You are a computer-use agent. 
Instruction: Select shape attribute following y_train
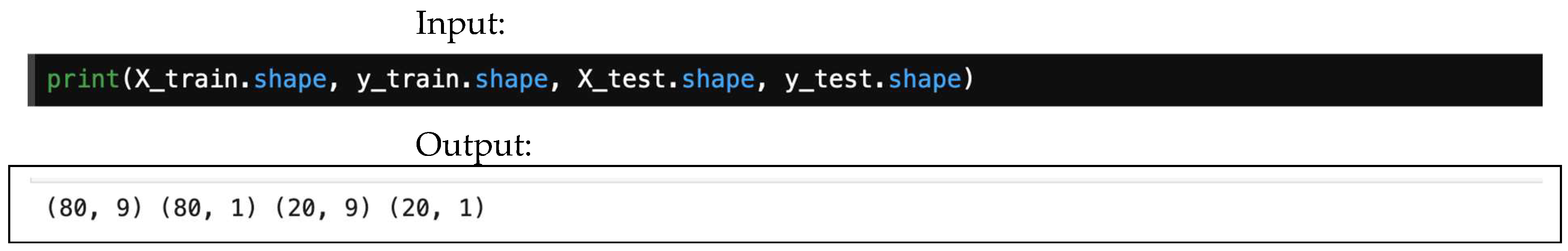pos(511,80)
